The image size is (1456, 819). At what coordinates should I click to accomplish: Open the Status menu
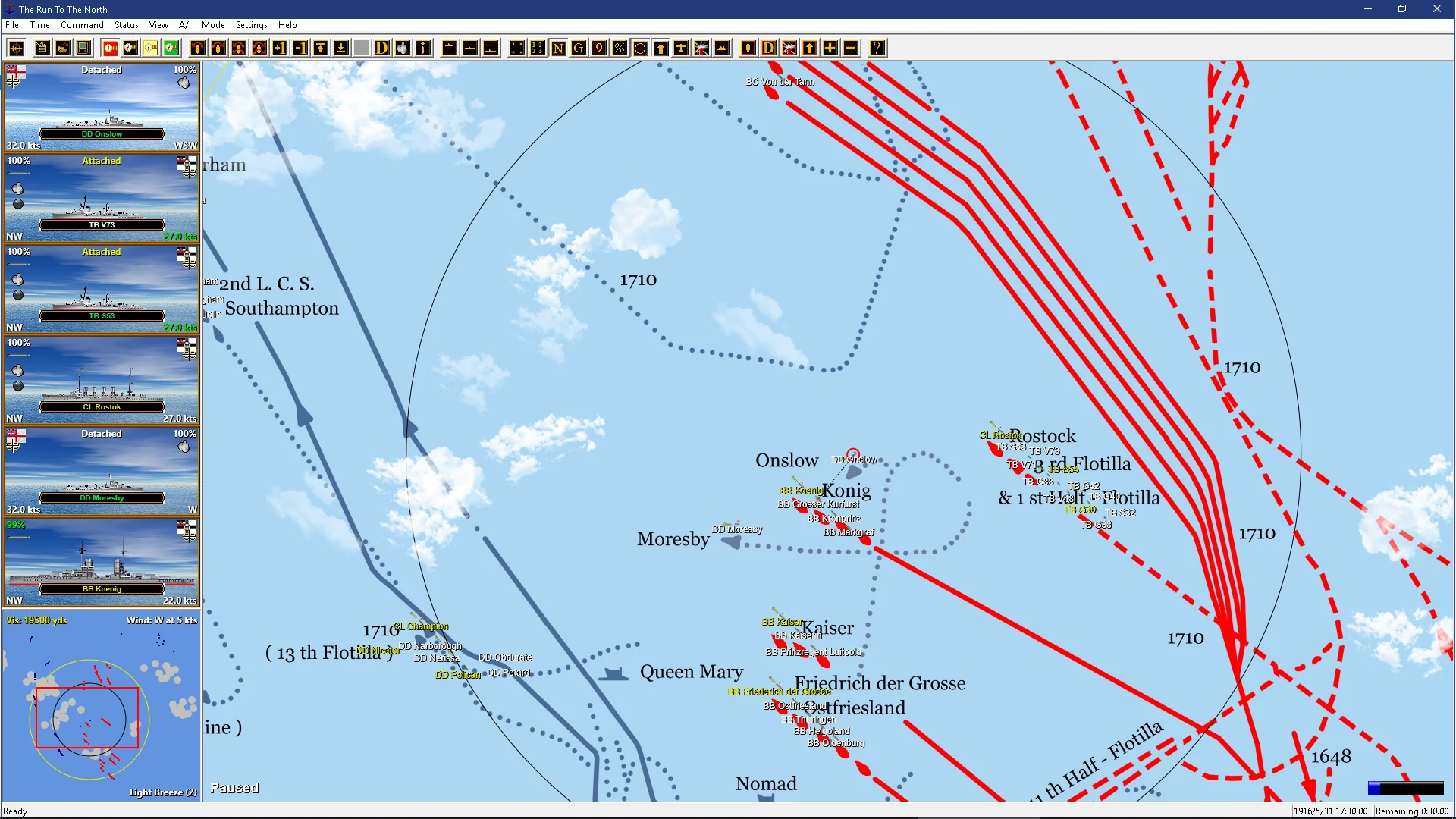pos(126,25)
